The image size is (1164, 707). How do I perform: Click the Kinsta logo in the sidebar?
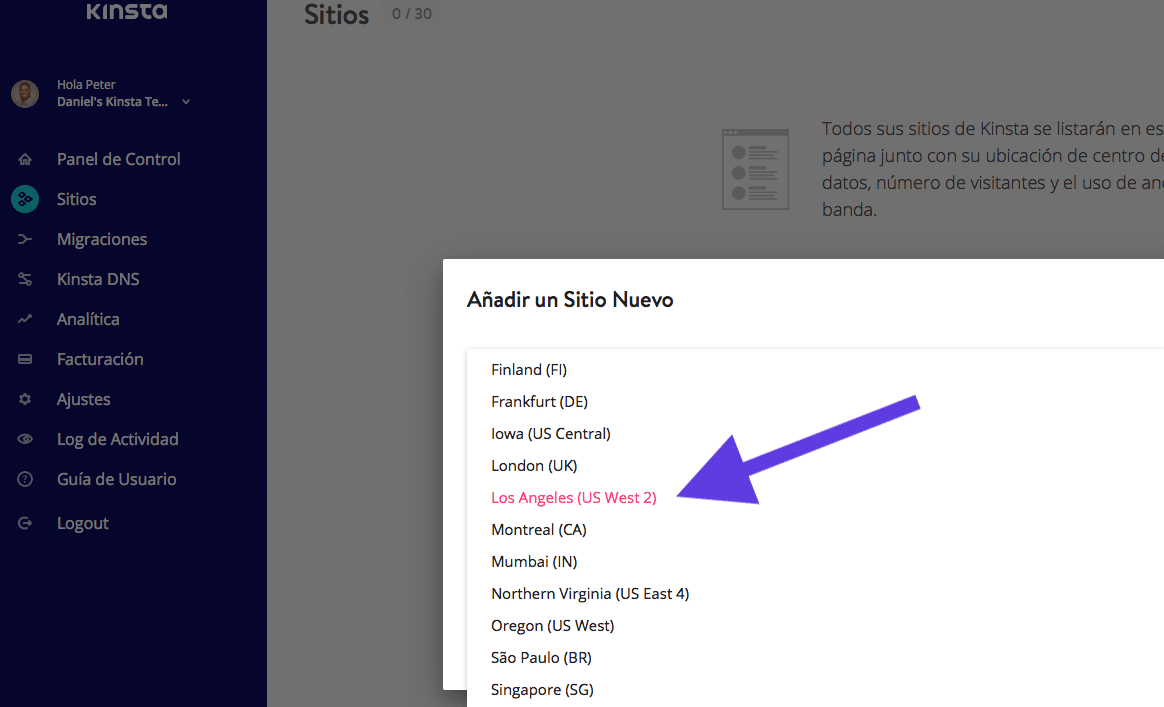click(127, 10)
